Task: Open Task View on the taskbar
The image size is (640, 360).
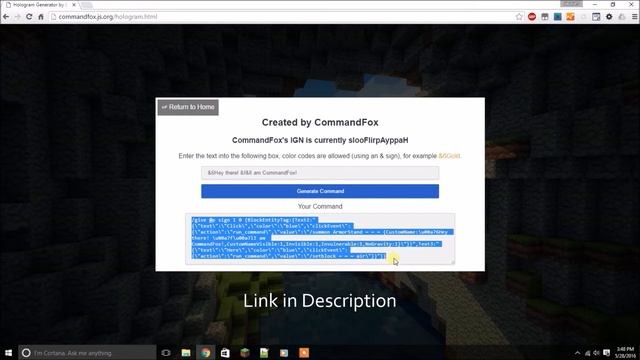Action: pyautogui.click(x=166, y=353)
